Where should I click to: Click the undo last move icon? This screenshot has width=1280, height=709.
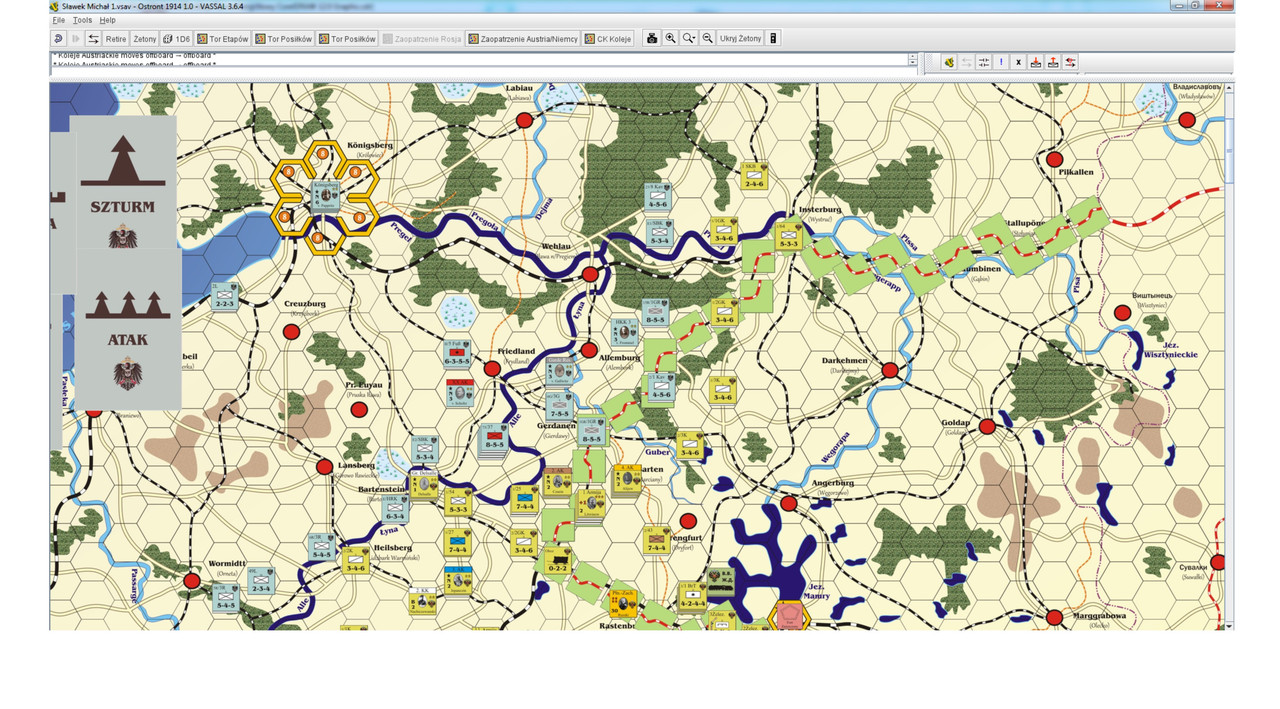[58, 39]
